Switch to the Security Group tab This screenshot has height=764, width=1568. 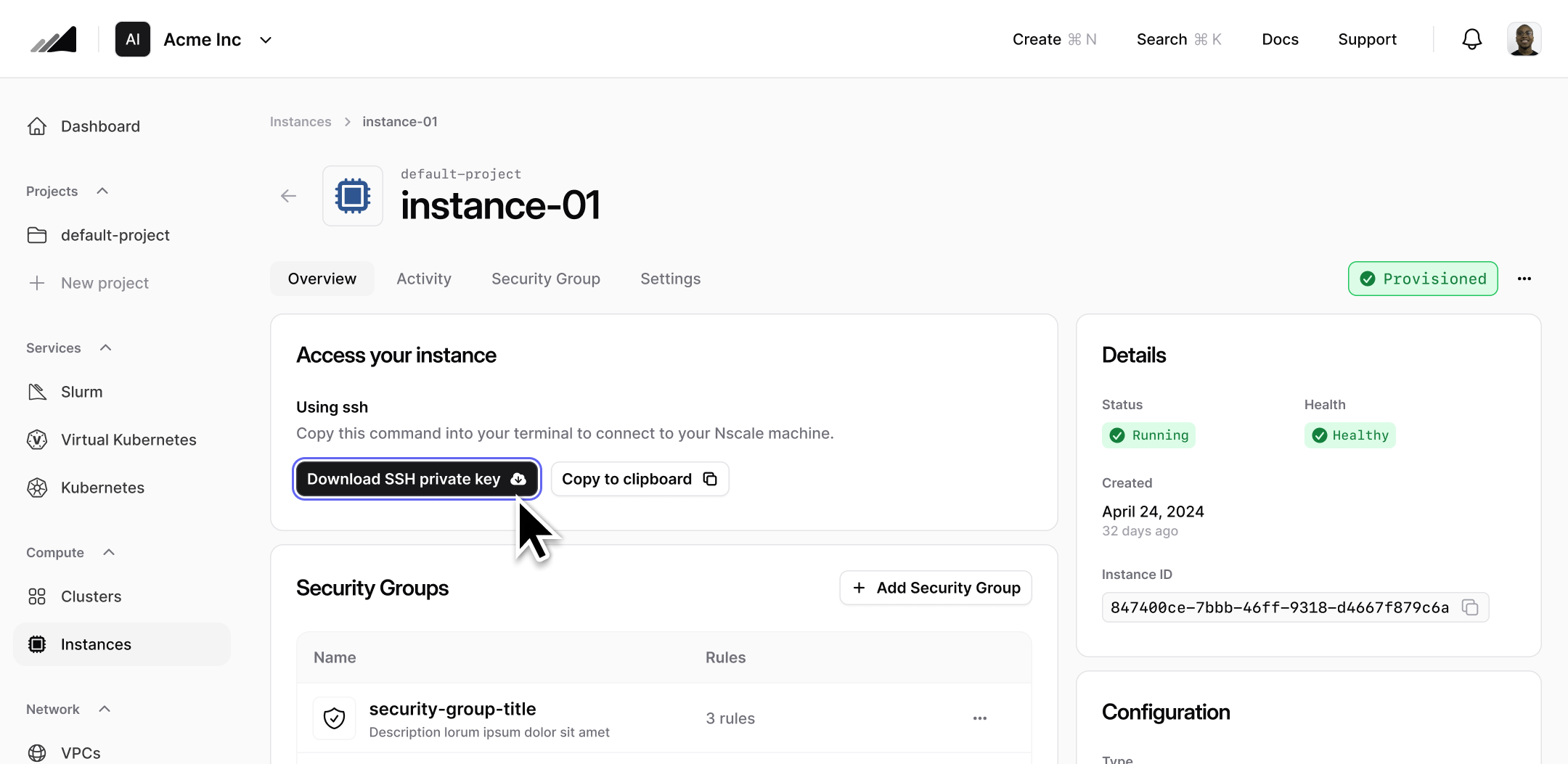(x=546, y=279)
